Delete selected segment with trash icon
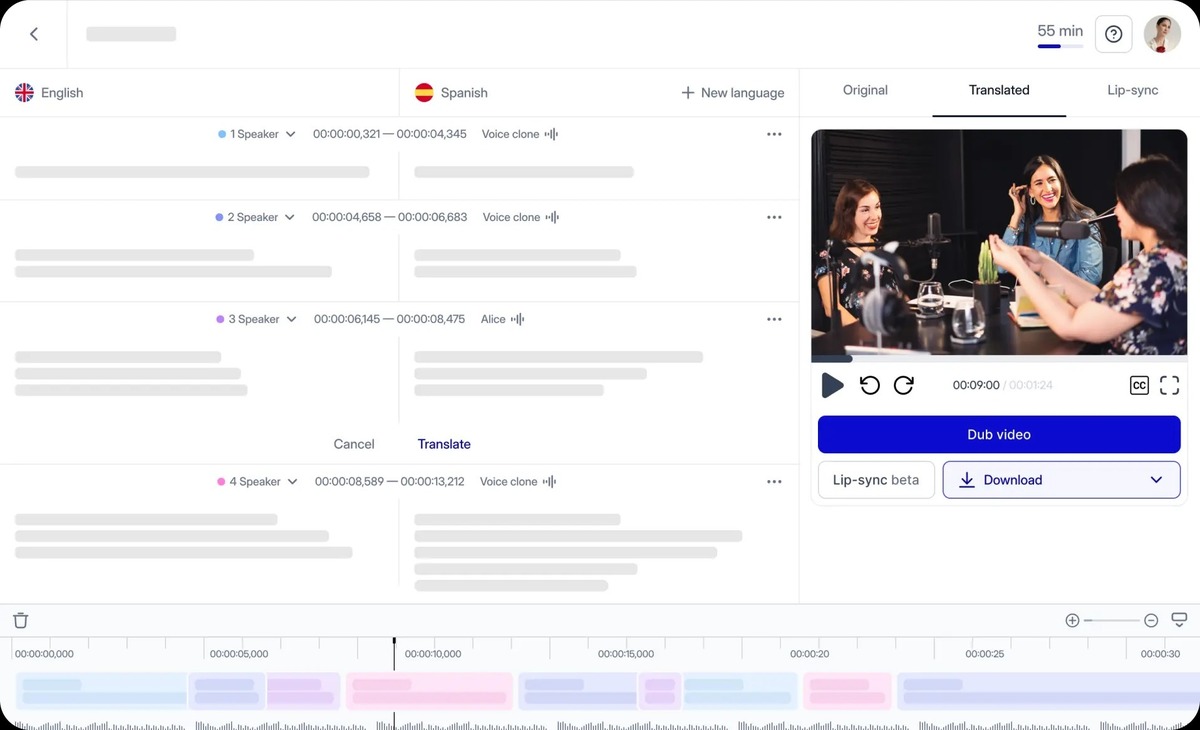 (x=21, y=620)
